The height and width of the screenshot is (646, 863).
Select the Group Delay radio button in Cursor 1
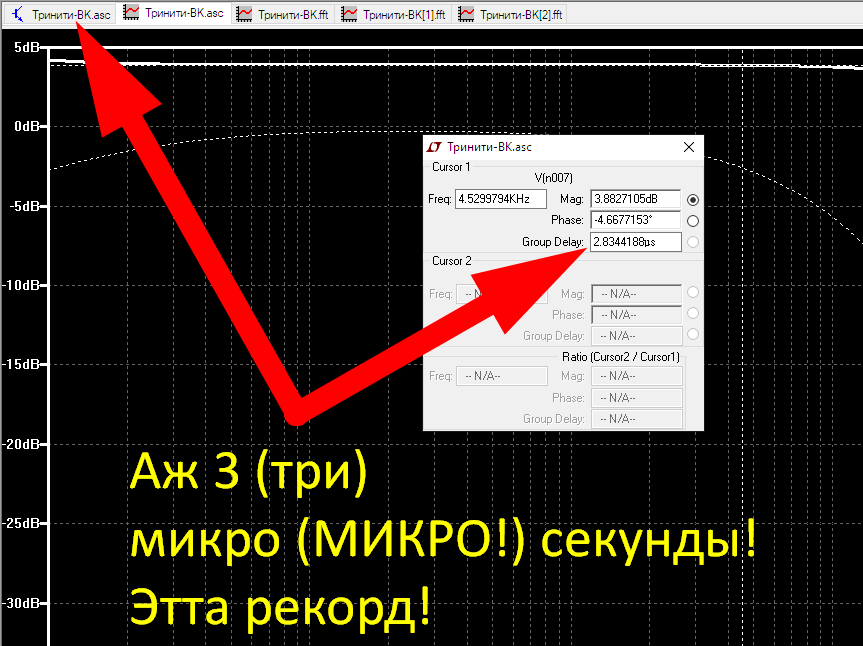click(693, 241)
